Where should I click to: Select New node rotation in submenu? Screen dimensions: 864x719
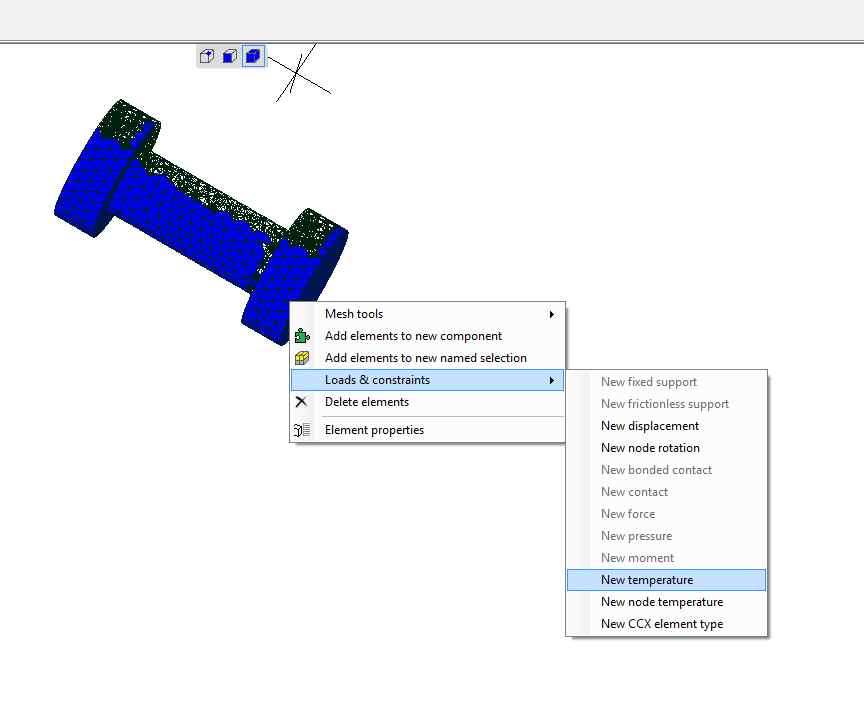tap(667, 448)
